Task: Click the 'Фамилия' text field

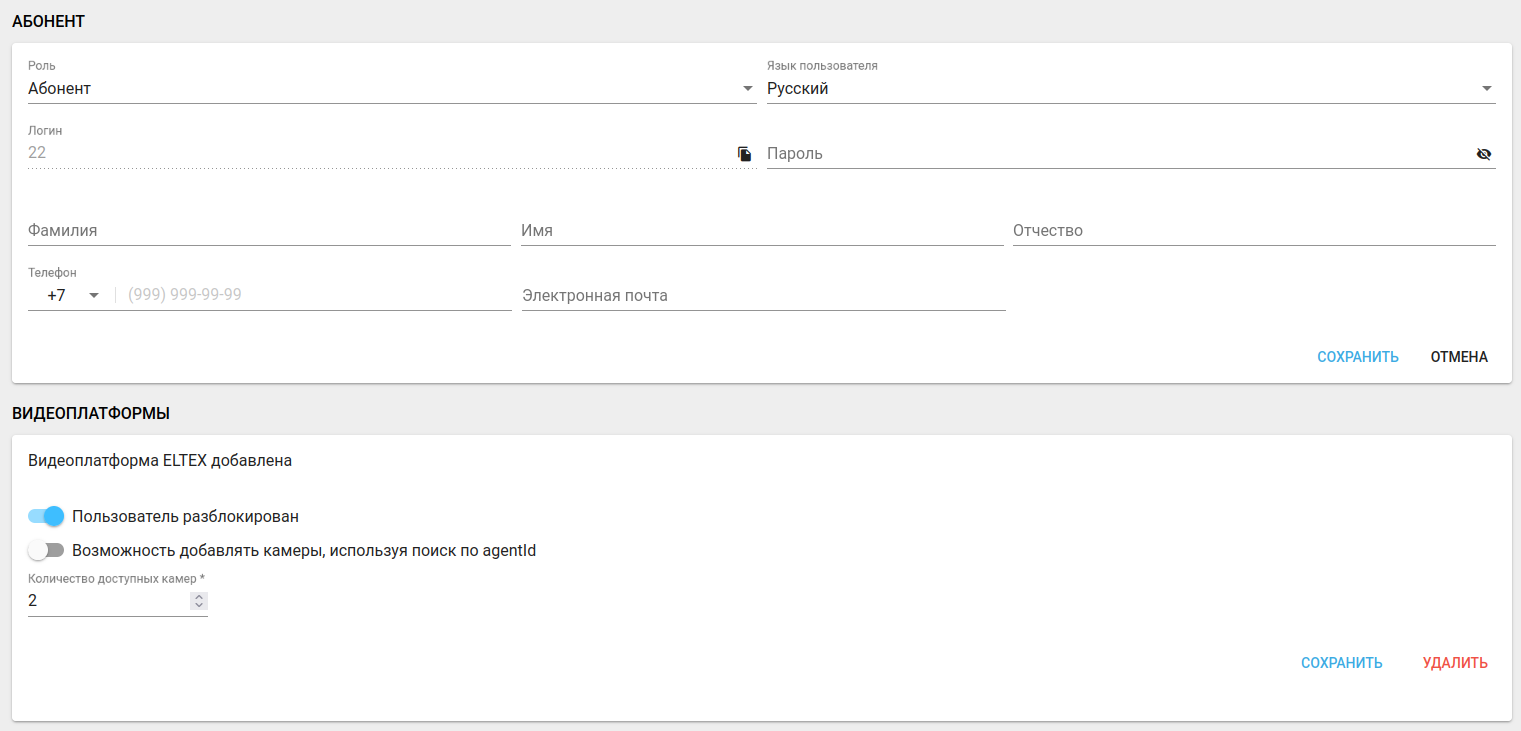Action: pyautogui.click(x=269, y=231)
